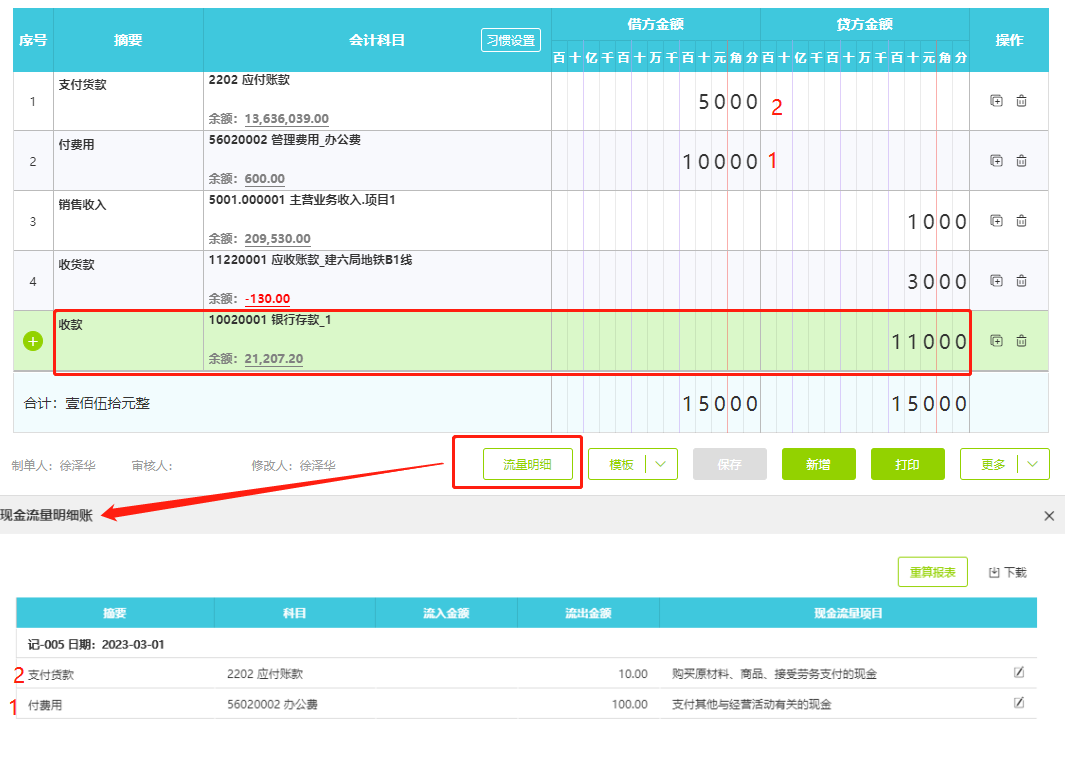
Task: Delete the 收货款 row via trash icon
Action: coord(1021,281)
